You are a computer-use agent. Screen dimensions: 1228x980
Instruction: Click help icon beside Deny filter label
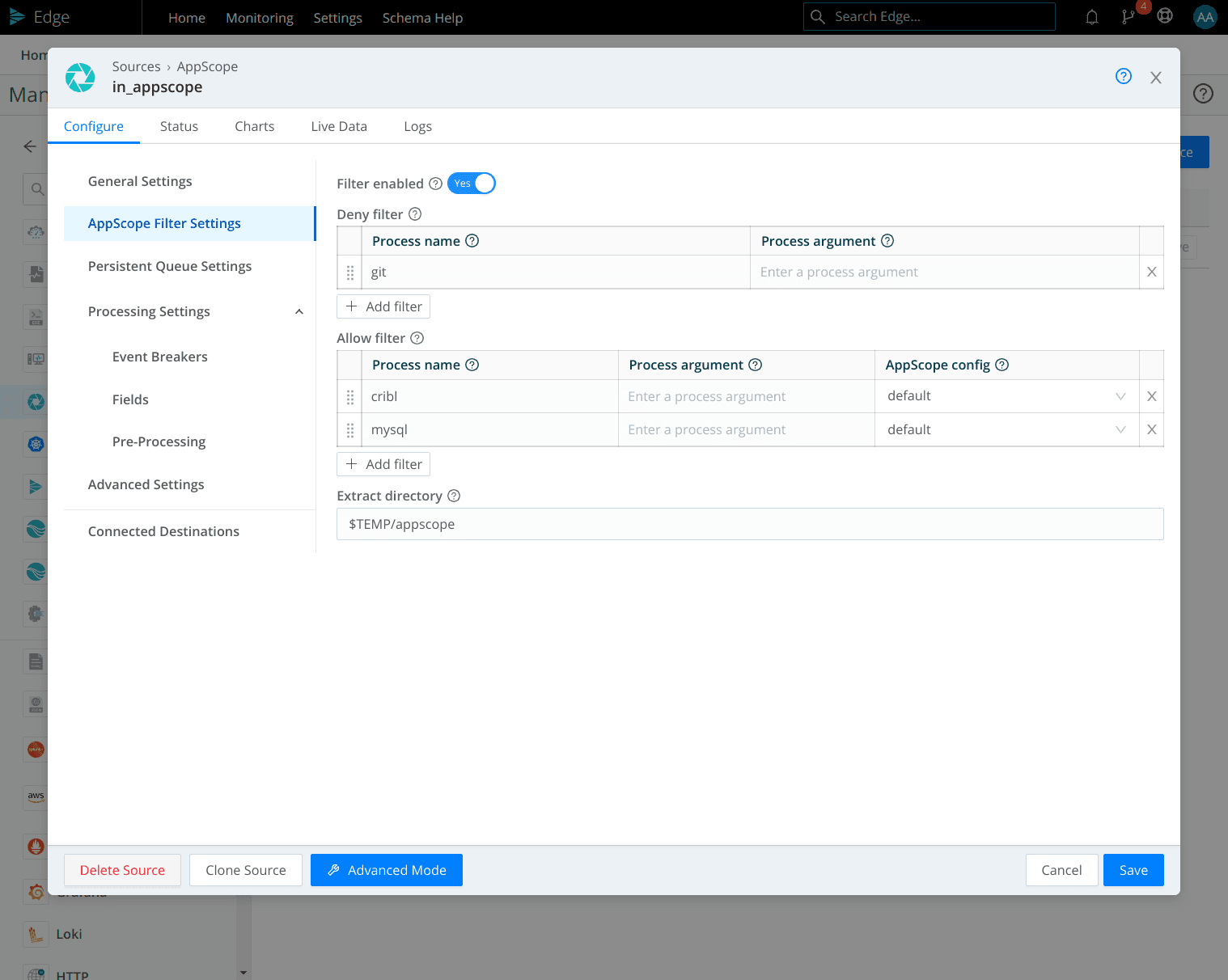pyautogui.click(x=415, y=214)
